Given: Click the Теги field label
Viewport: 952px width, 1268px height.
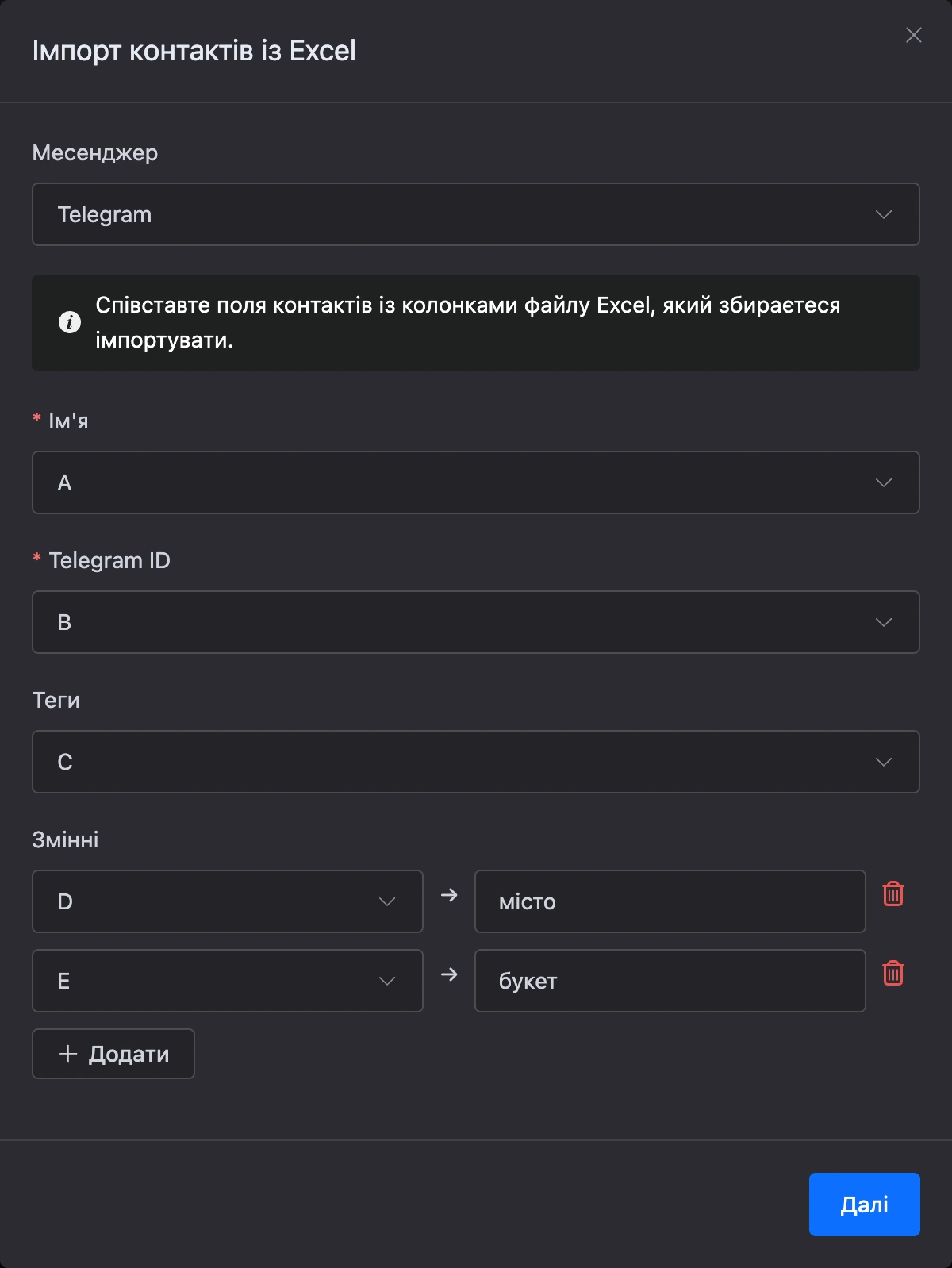Looking at the screenshot, I should (56, 700).
